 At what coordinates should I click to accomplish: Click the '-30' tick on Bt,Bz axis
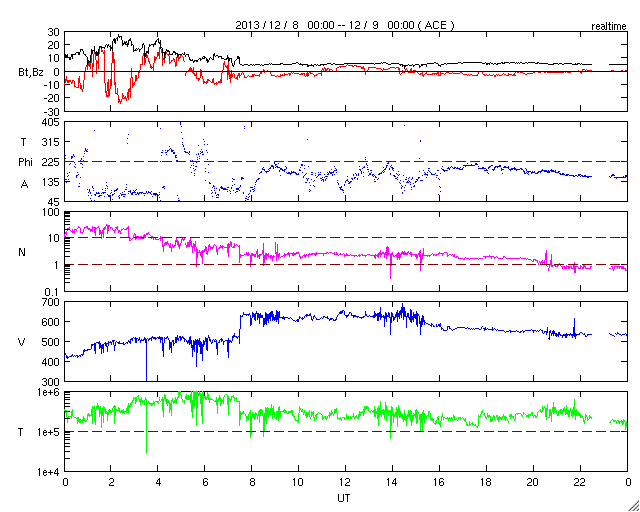(x=51, y=111)
